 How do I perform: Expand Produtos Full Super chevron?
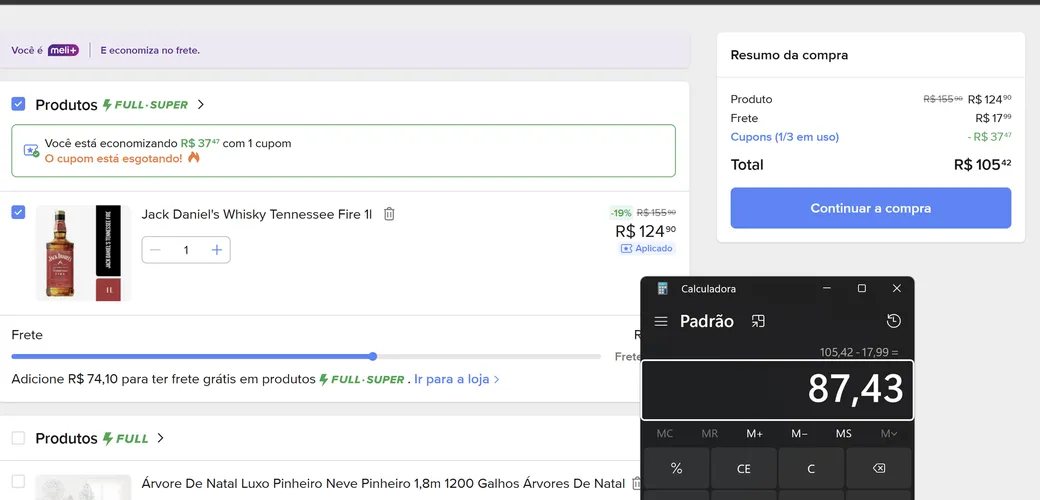pyautogui.click(x=201, y=105)
